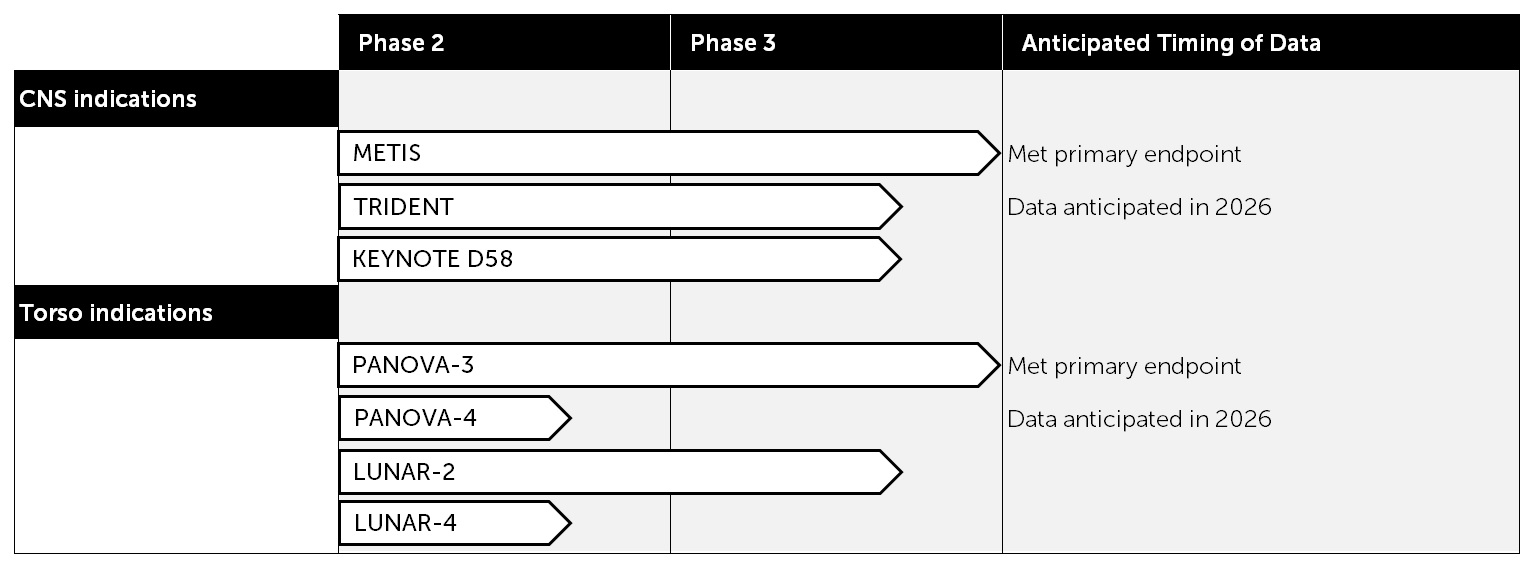The width and height of the screenshot is (1534, 568).
Task: Click 'Met primary endpoint' next to METIS
Action: coord(1124,154)
